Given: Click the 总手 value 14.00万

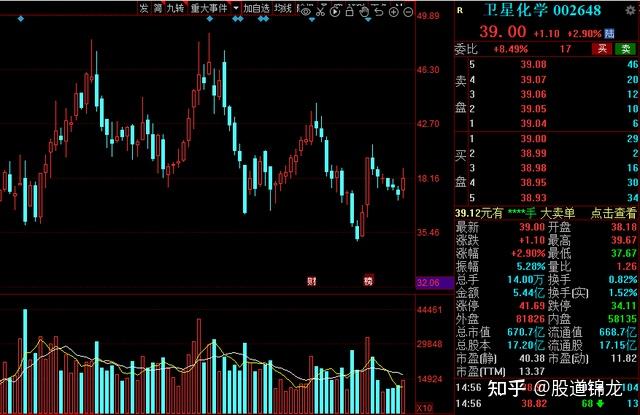Looking at the screenshot, I should (x=526, y=280).
